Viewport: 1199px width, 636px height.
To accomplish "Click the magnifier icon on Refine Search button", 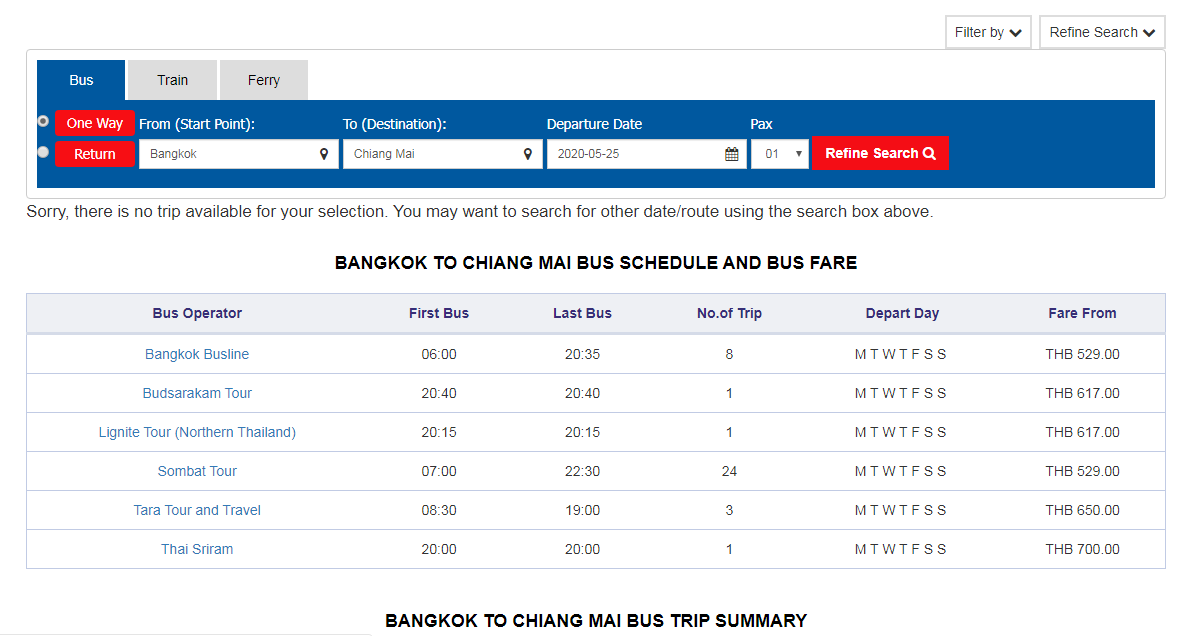I will (929, 153).
